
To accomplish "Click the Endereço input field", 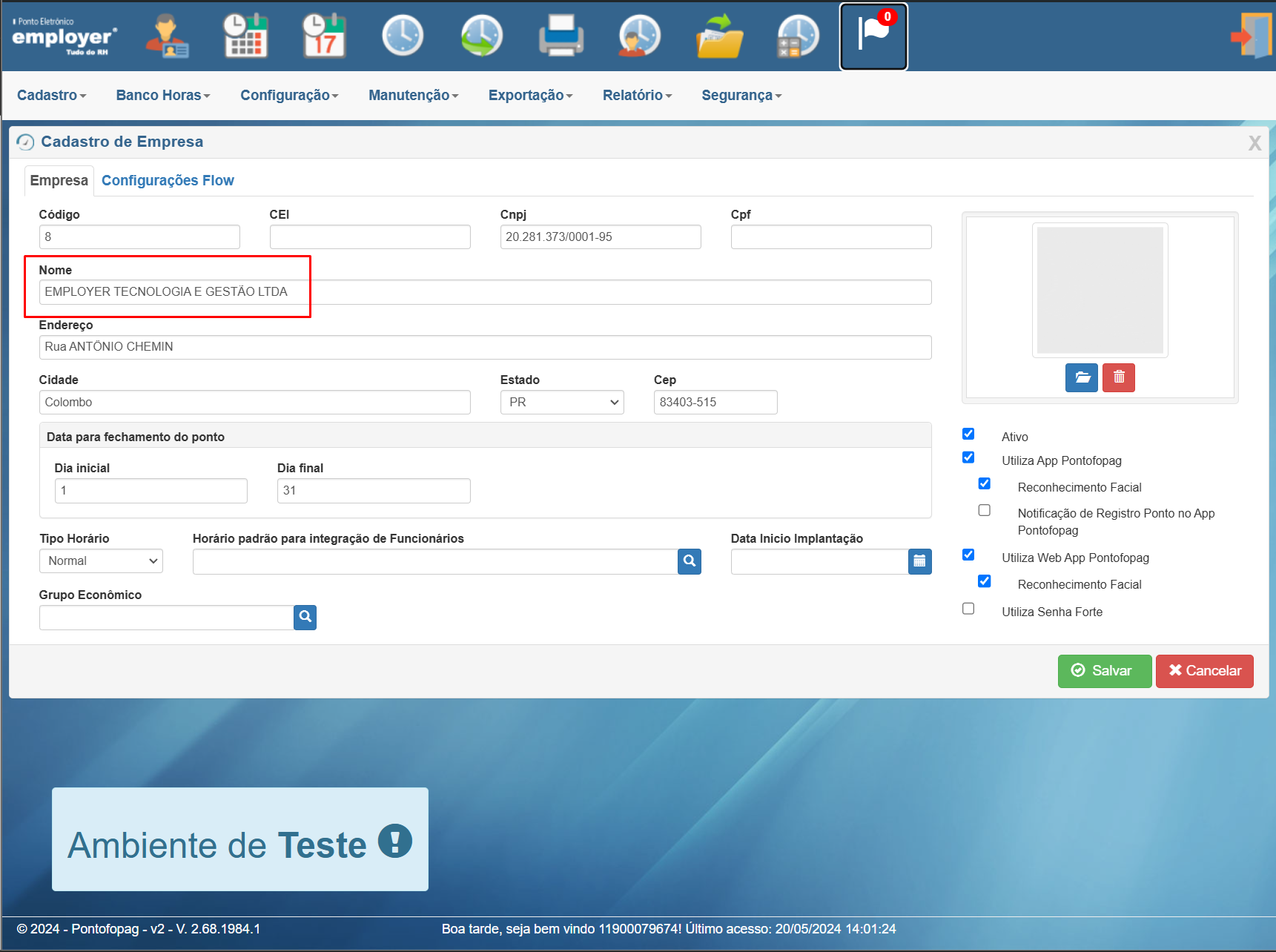I will pos(486,347).
